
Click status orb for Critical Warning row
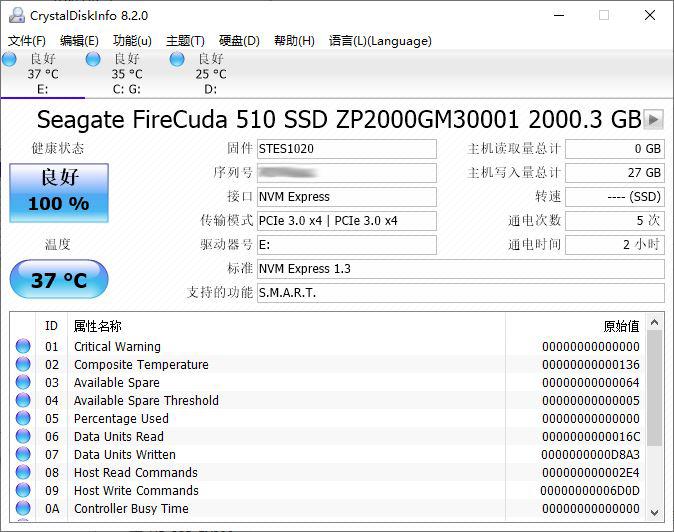pos(23,346)
